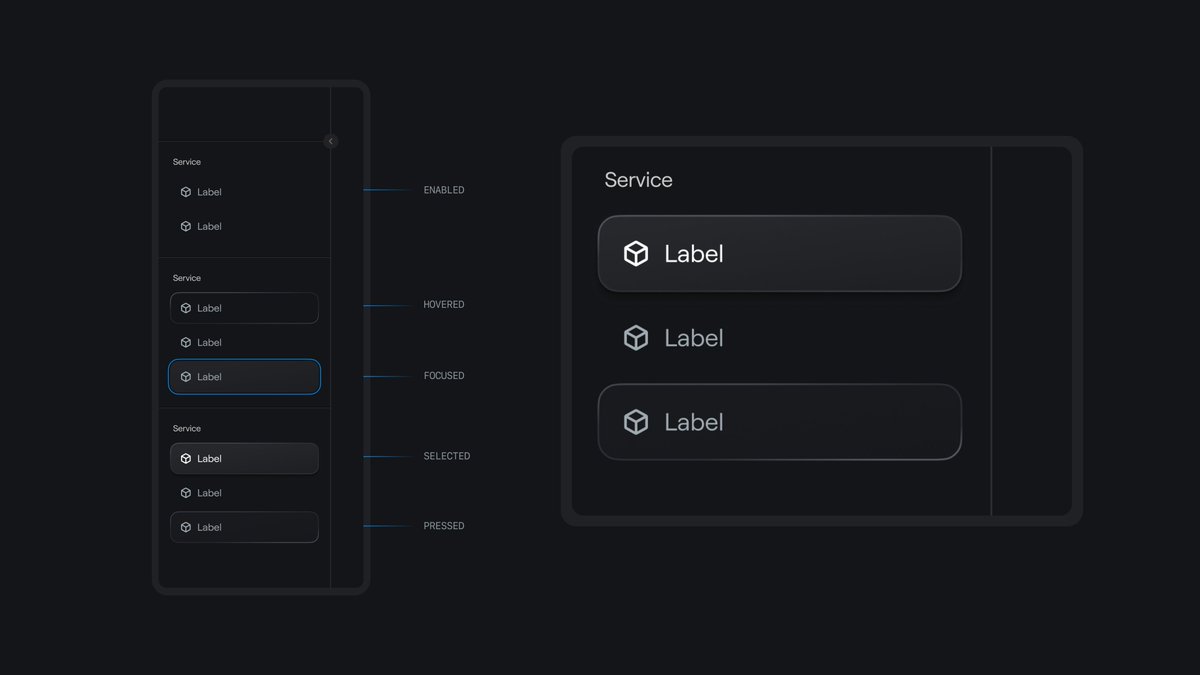This screenshot has height=675, width=1200.
Task: Click the cube icon on the large middle Label row
Action: [636, 338]
